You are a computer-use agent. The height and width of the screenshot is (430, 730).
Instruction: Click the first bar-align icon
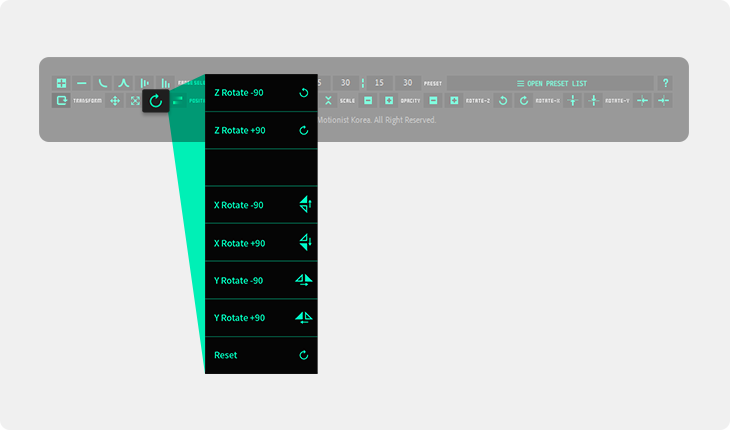pyautogui.click(x=144, y=83)
